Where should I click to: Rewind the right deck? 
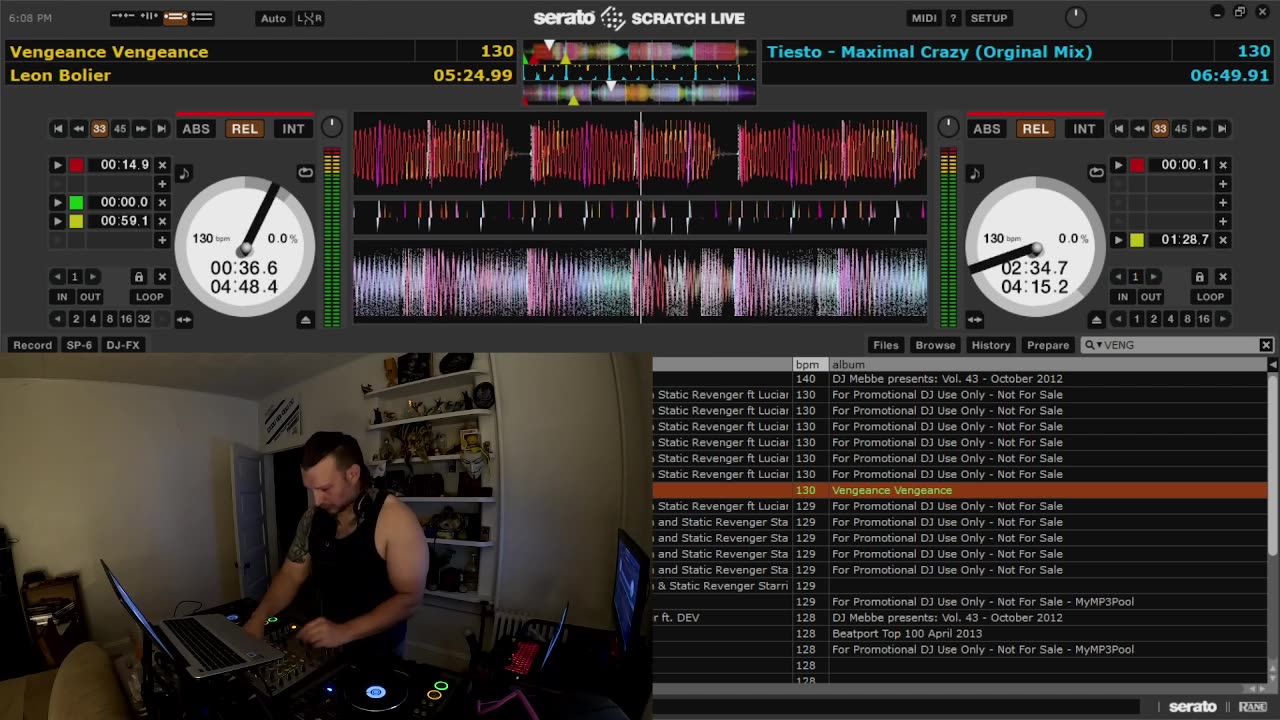(1139, 128)
